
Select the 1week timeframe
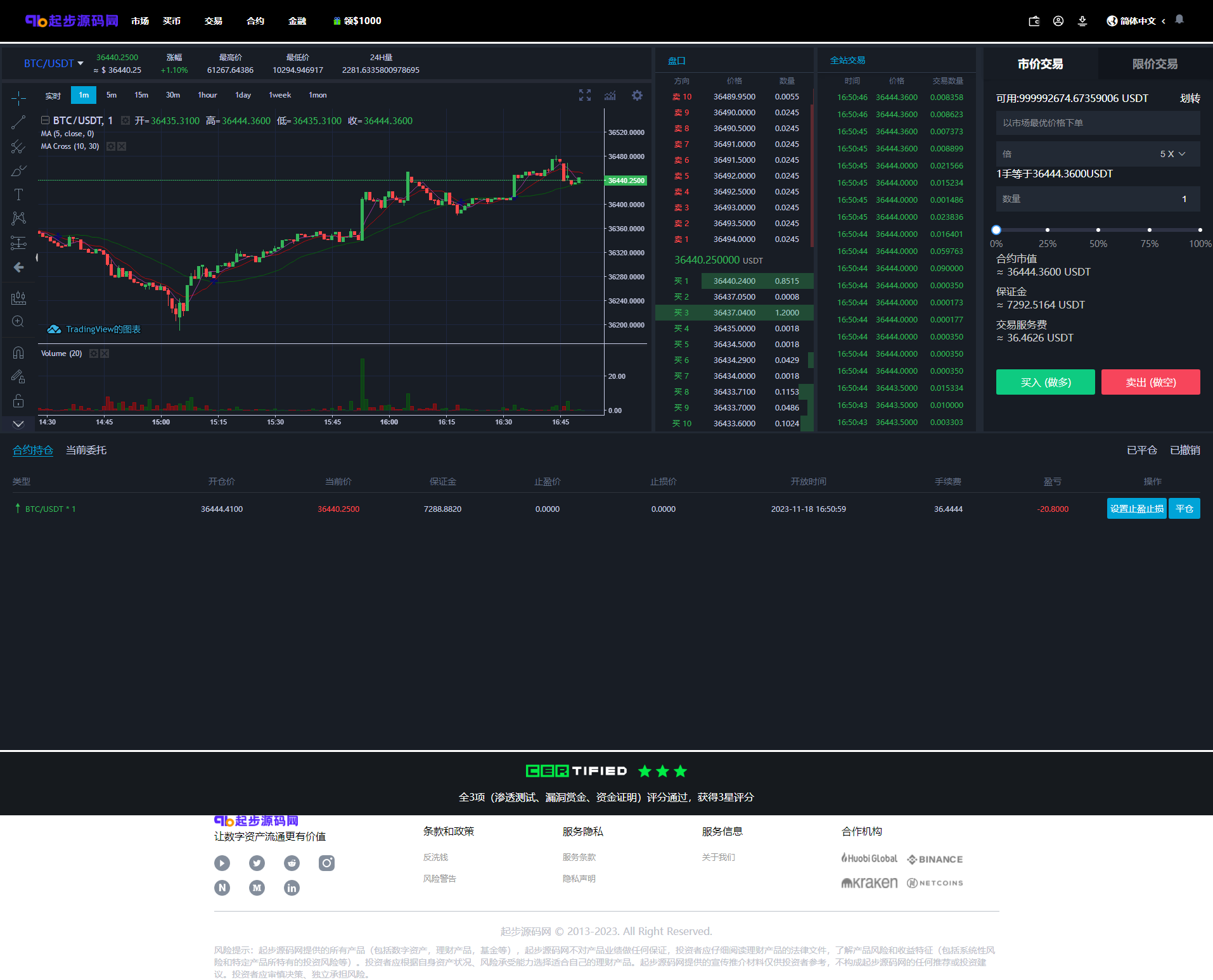pos(279,95)
